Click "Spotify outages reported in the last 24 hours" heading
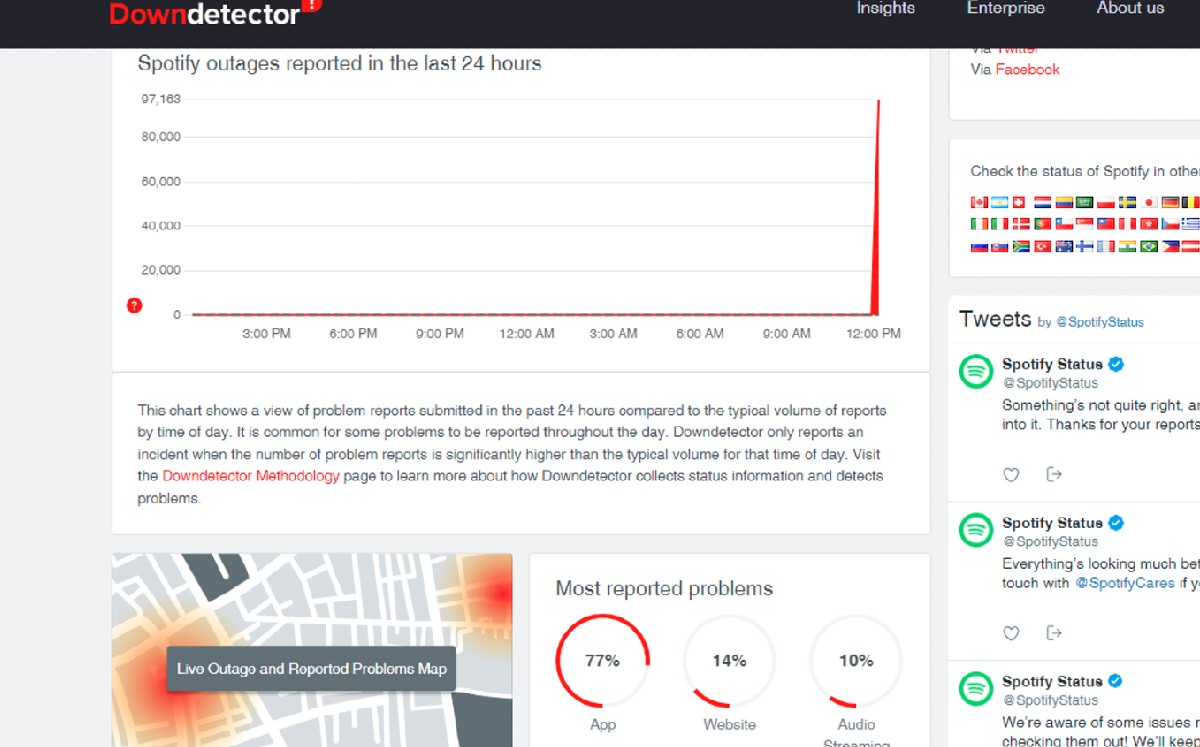The width and height of the screenshot is (1200, 747). (339, 63)
